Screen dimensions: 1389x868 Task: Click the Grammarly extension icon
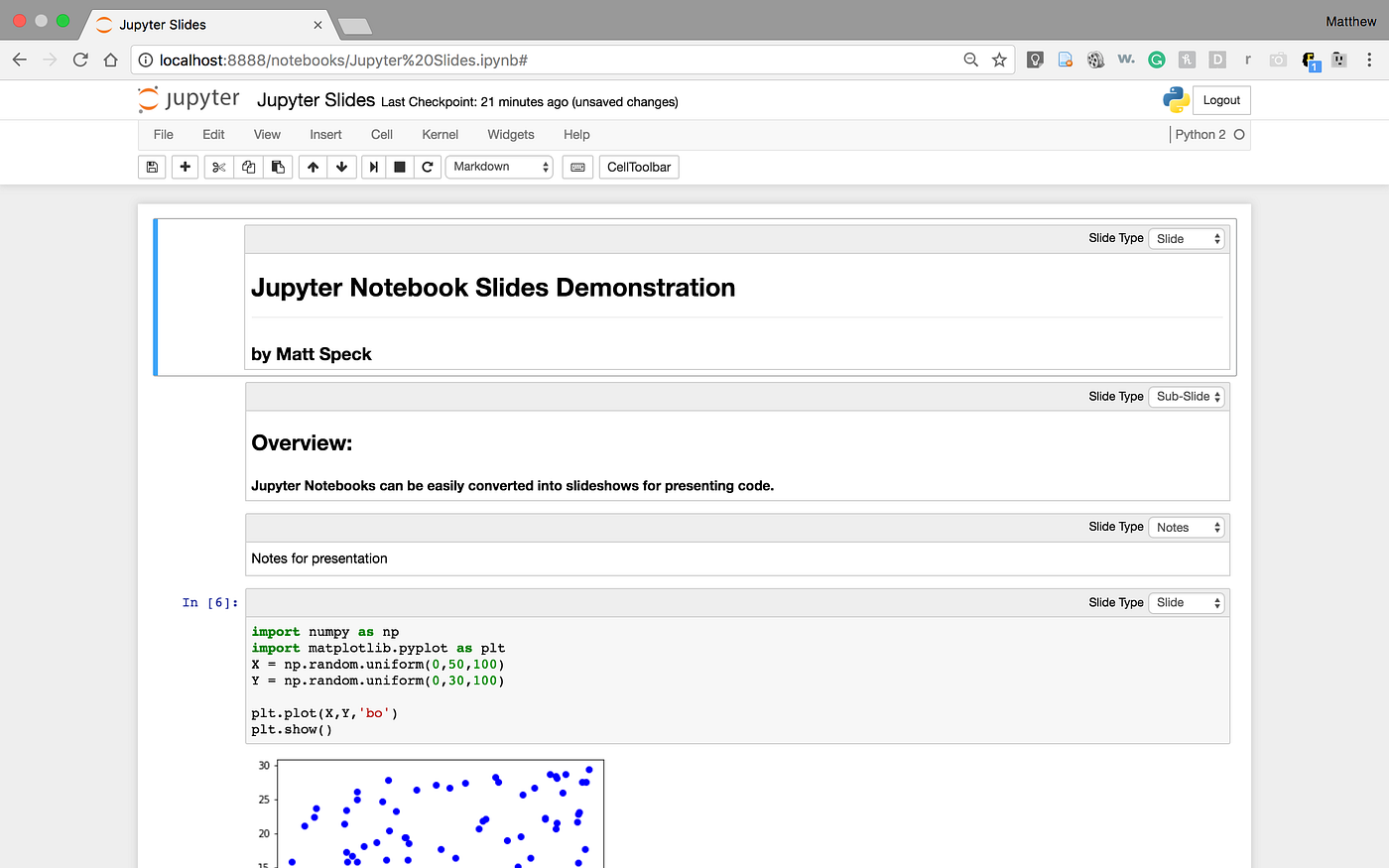[x=1156, y=60]
